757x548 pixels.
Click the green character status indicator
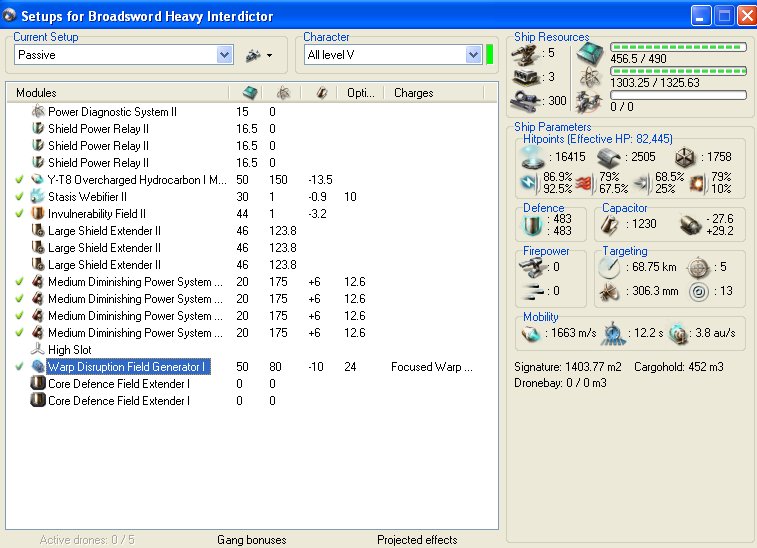coord(490,55)
